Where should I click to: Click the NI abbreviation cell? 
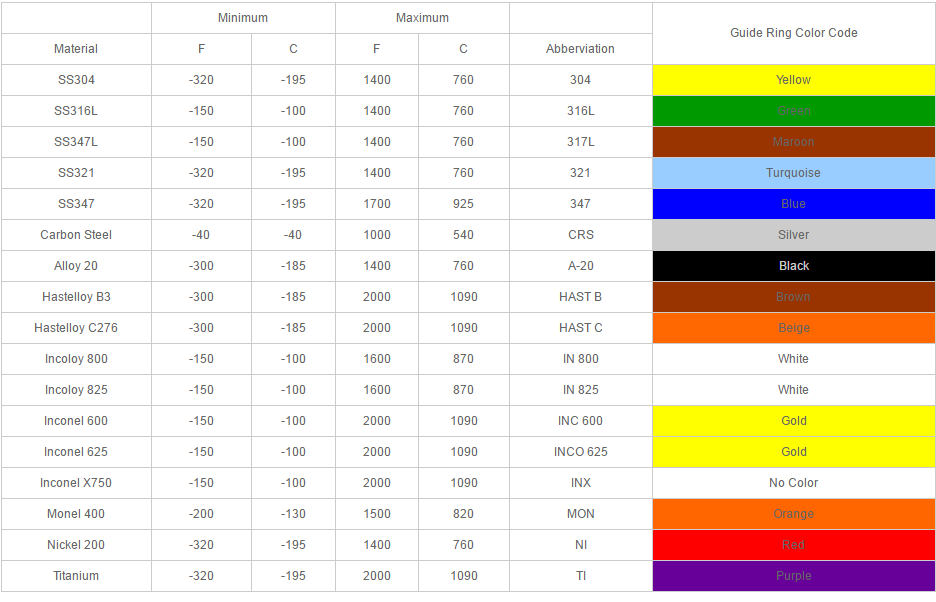tap(580, 545)
